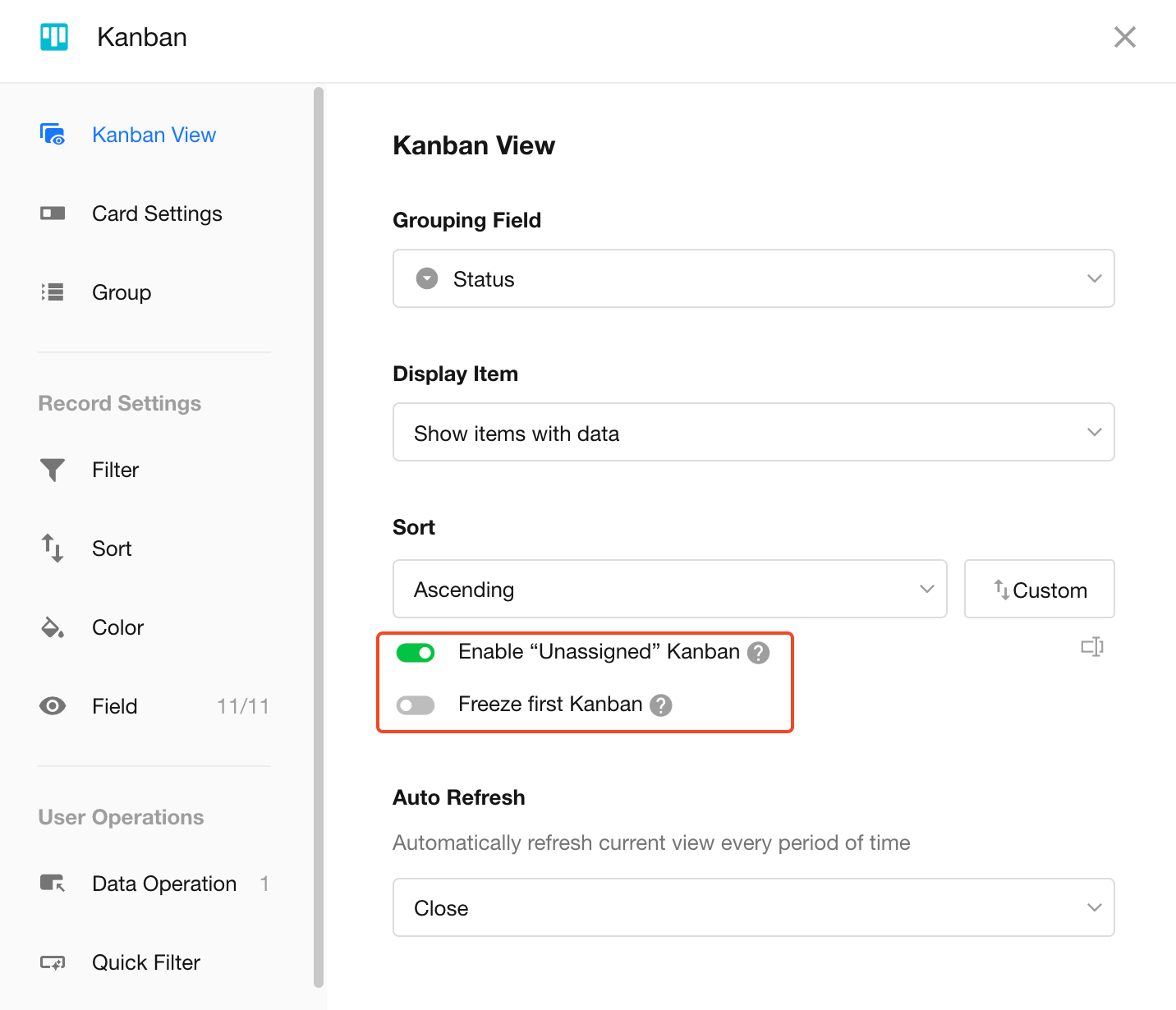Click the Kanban View sidebar icon
The width and height of the screenshot is (1176, 1010).
click(x=53, y=135)
